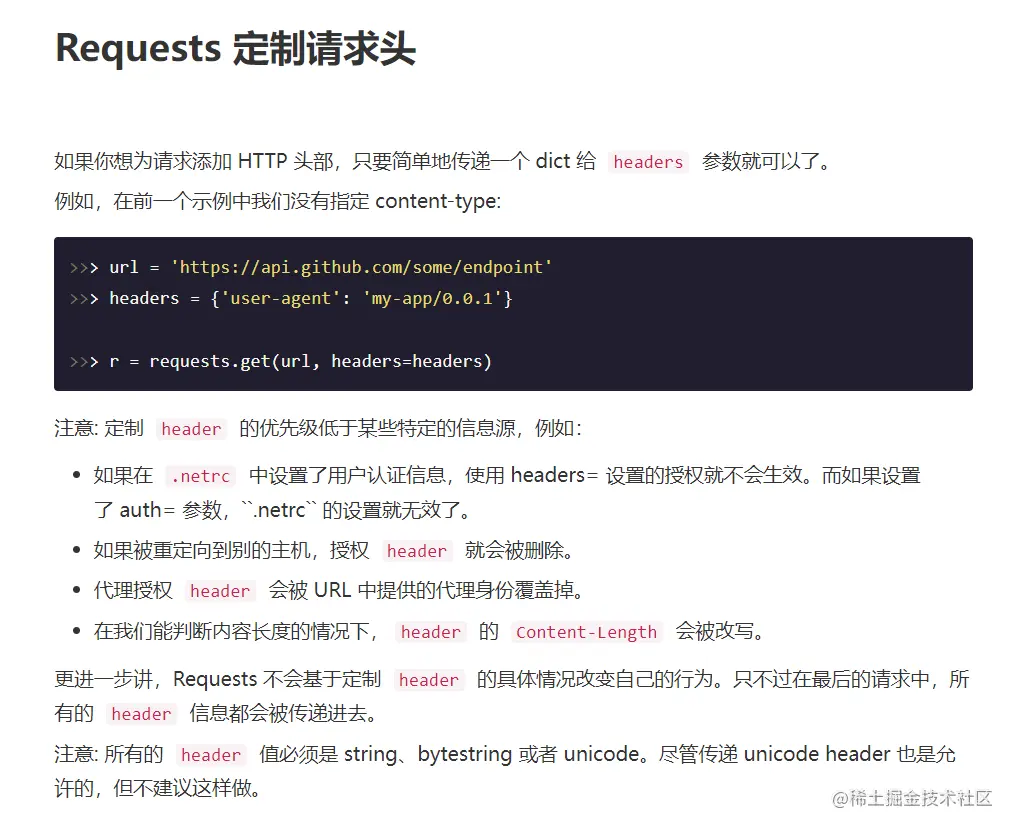The height and width of the screenshot is (832, 1016).
Task: Click the "headers" code tag in first paragraph
Action: [648, 162]
